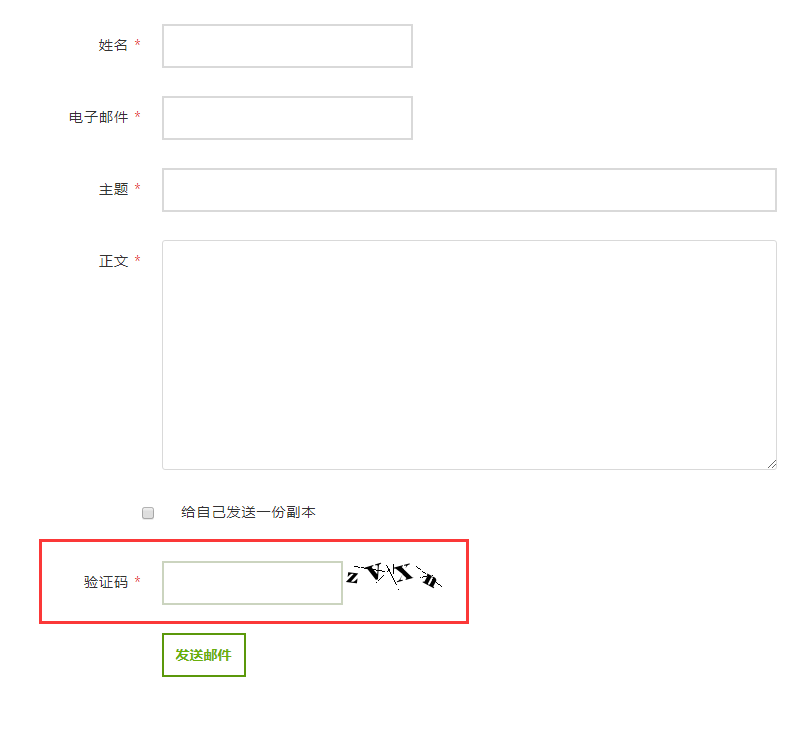
Task: Focus the 验证码 captcha input field
Action: point(252,583)
